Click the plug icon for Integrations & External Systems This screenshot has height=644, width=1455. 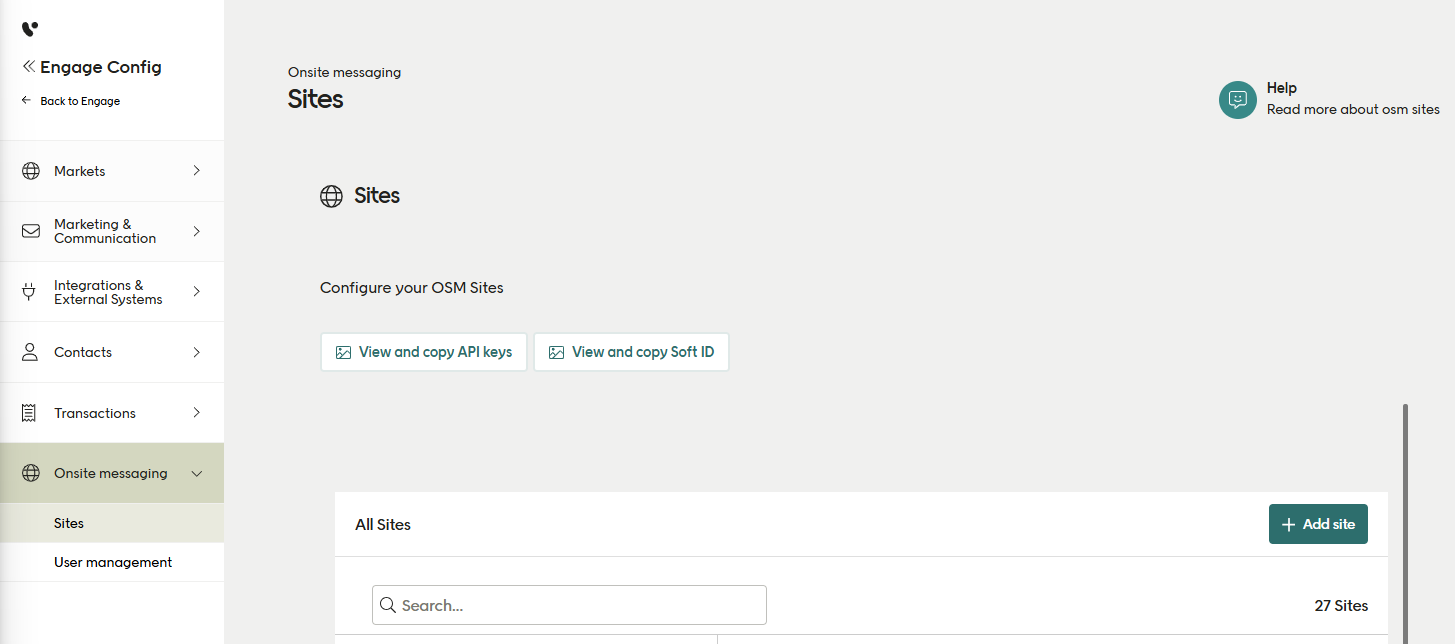(29, 291)
